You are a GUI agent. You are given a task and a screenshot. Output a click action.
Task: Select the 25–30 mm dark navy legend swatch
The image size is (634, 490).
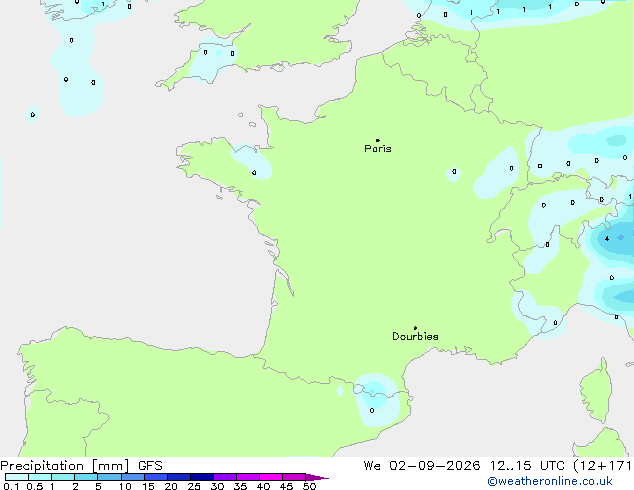point(202,477)
